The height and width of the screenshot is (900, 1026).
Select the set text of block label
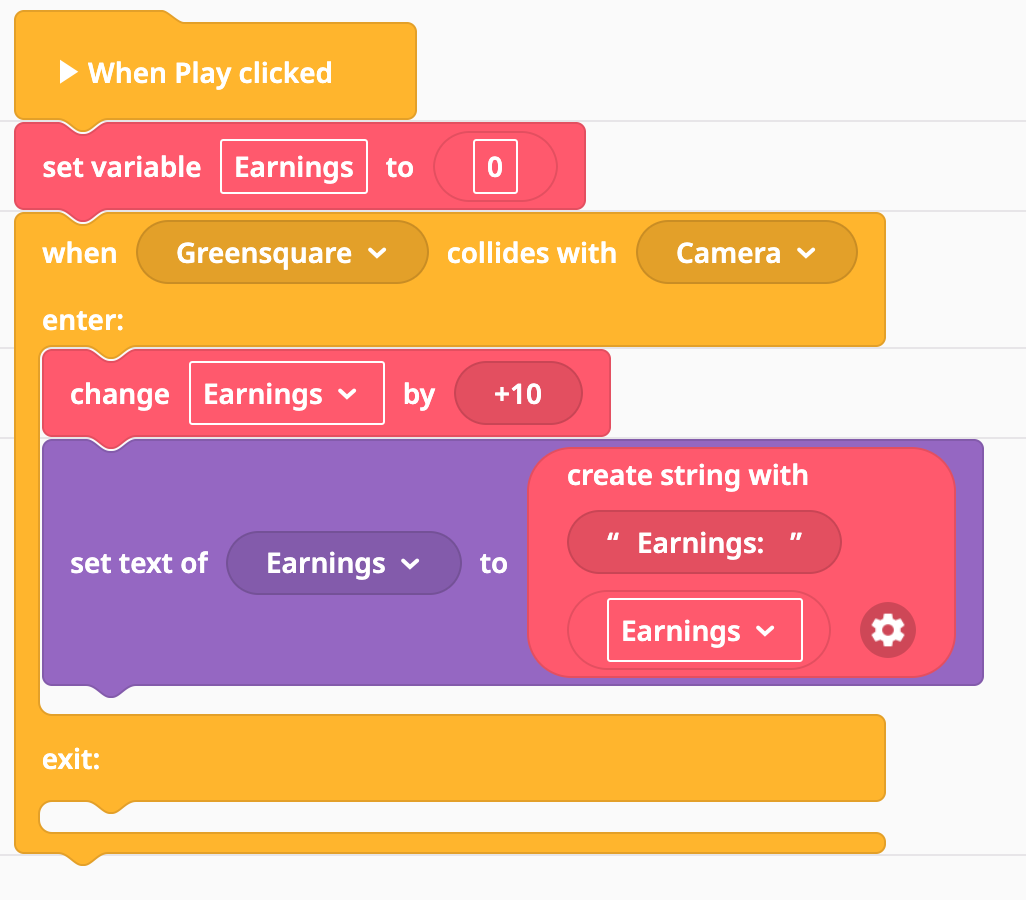tap(139, 564)
